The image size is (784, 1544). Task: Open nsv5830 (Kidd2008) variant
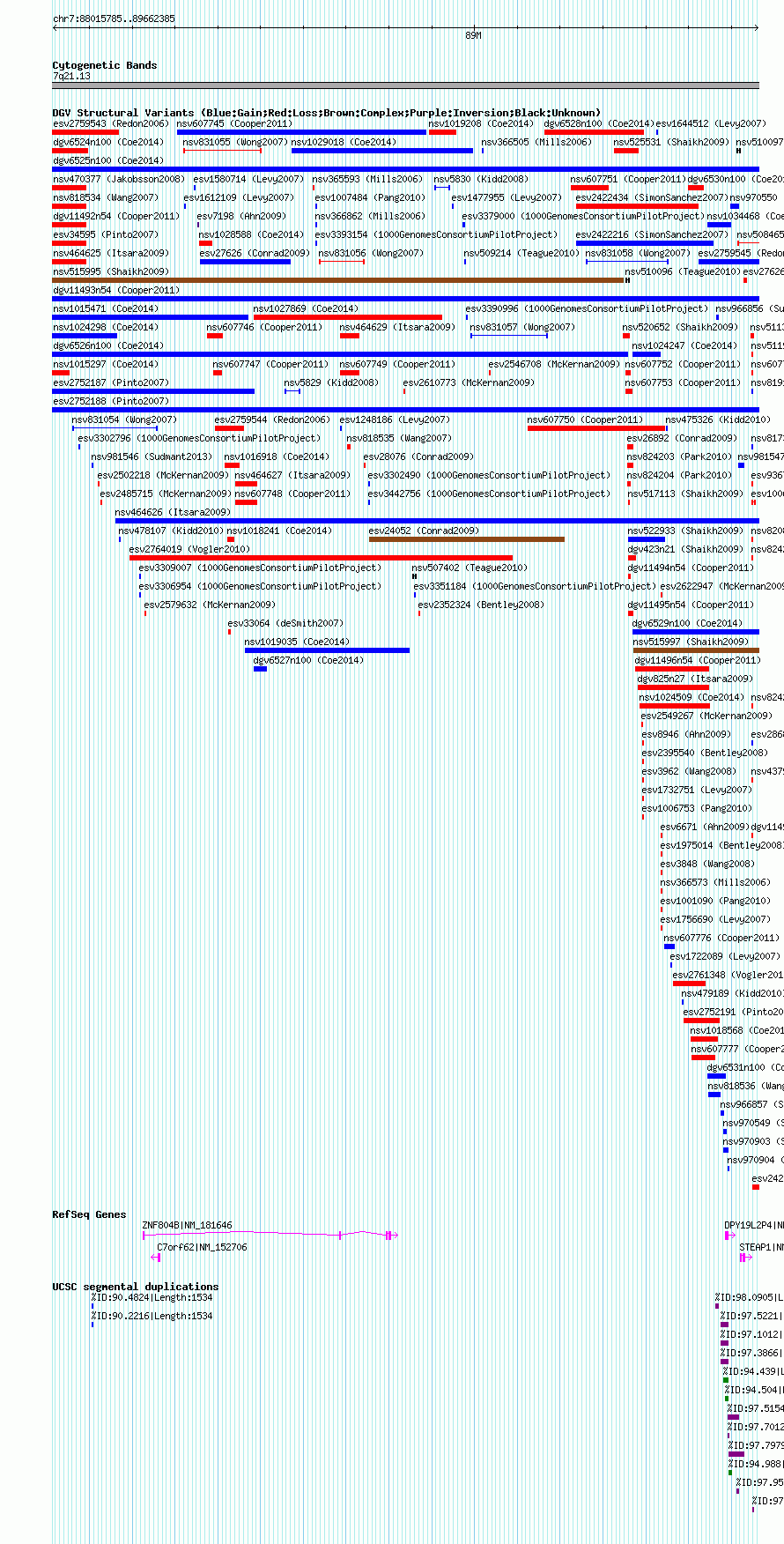click(x=481, y=180)
